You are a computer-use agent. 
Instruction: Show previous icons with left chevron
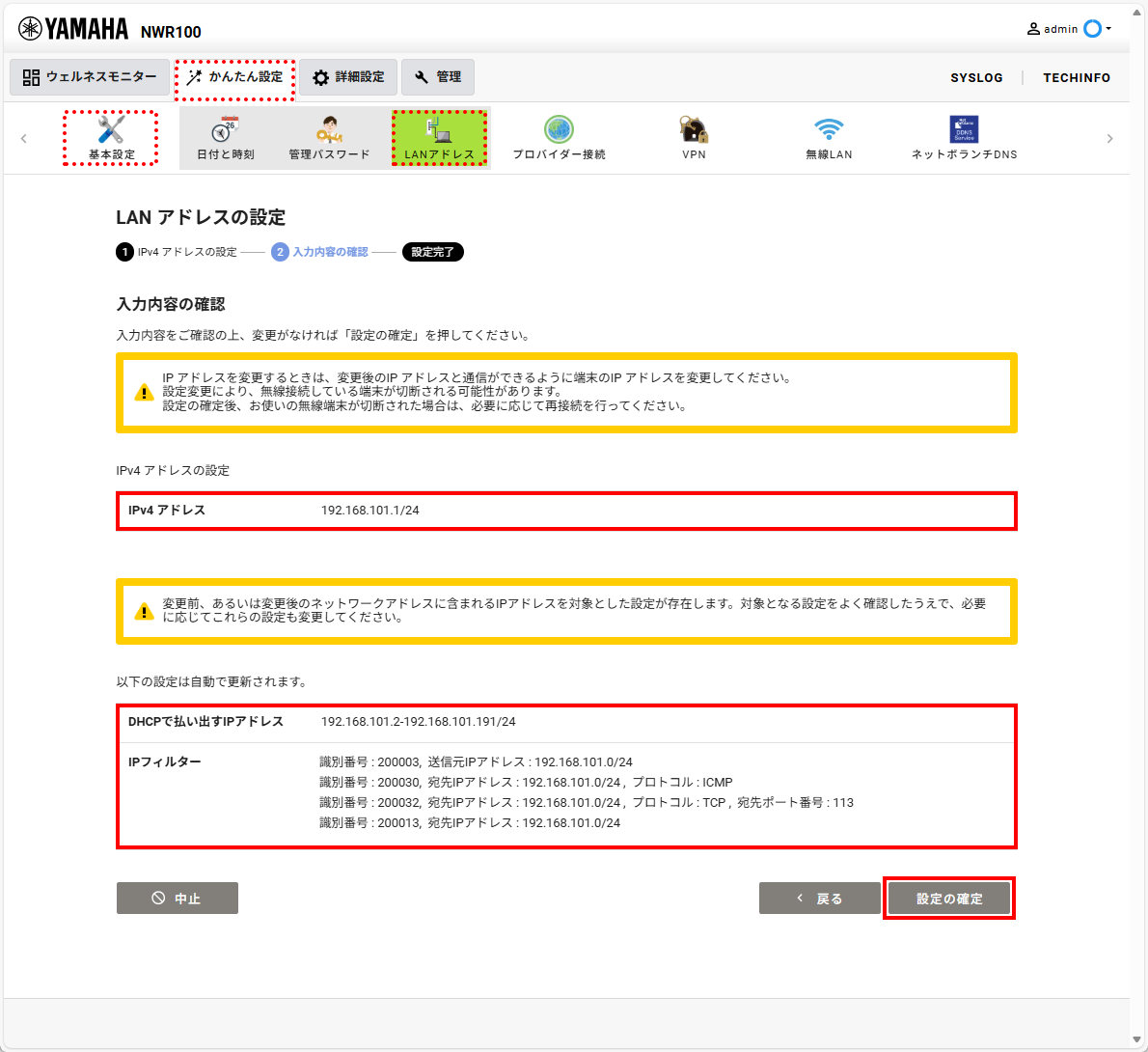pos(23,138)
